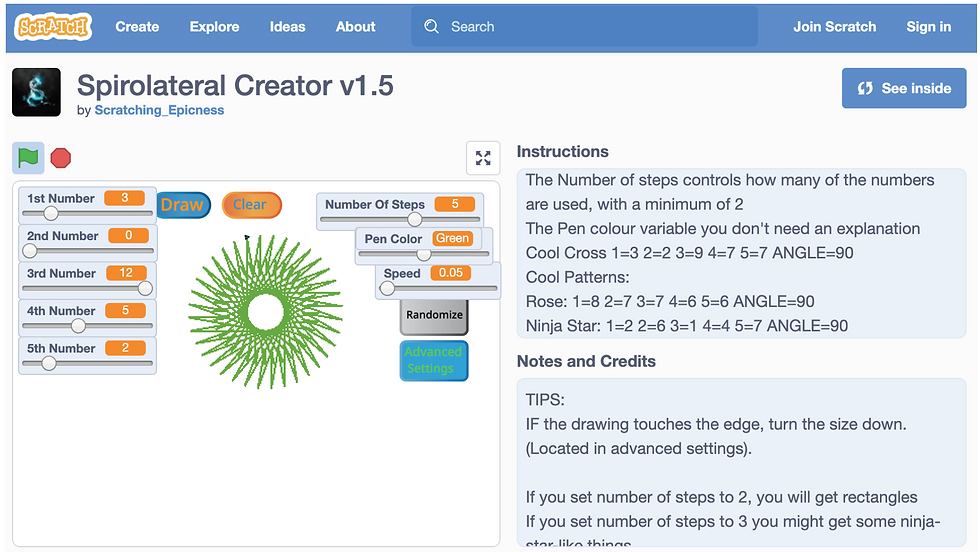Screen dimensions: 980x552
Task: Click the 5th Number slider handle
Action: 49,363
